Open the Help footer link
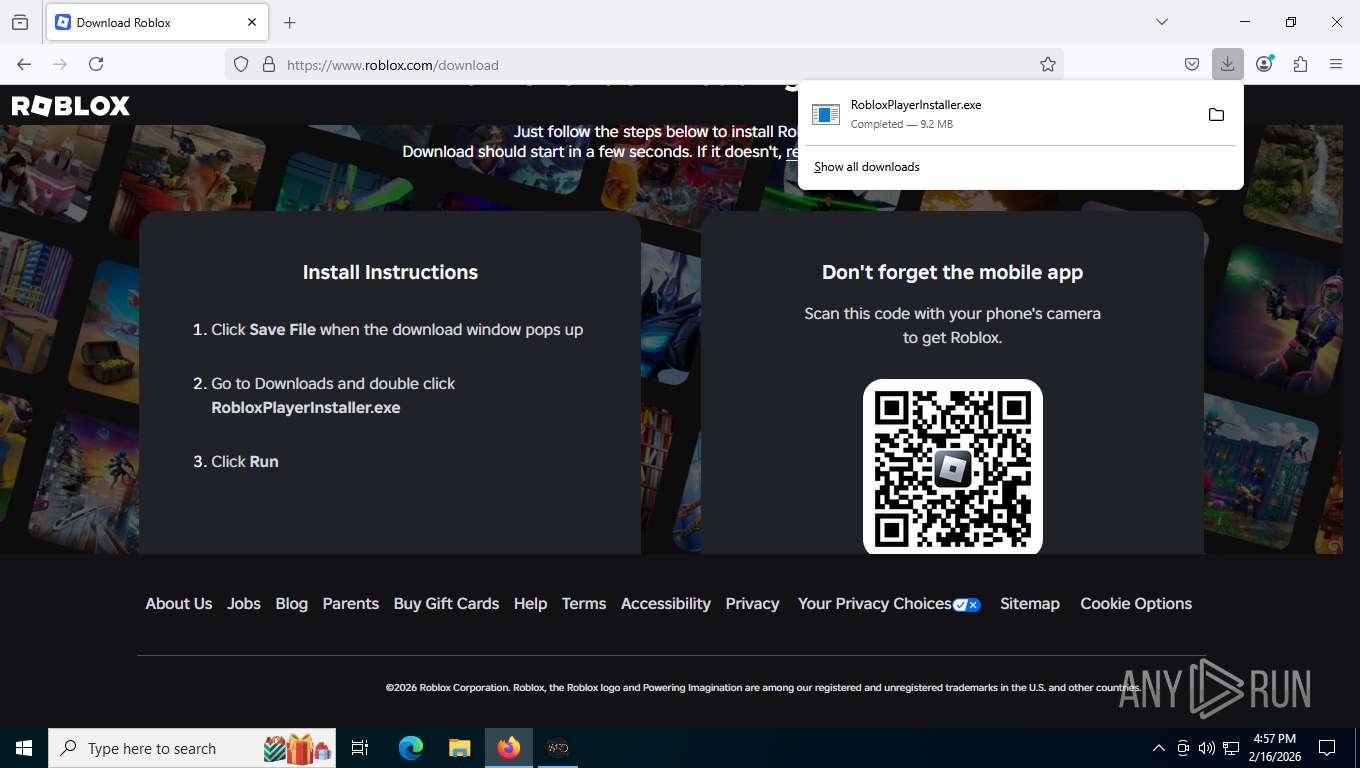The height and width of the screenshot is (768, 1360). (x=530, y=604)
